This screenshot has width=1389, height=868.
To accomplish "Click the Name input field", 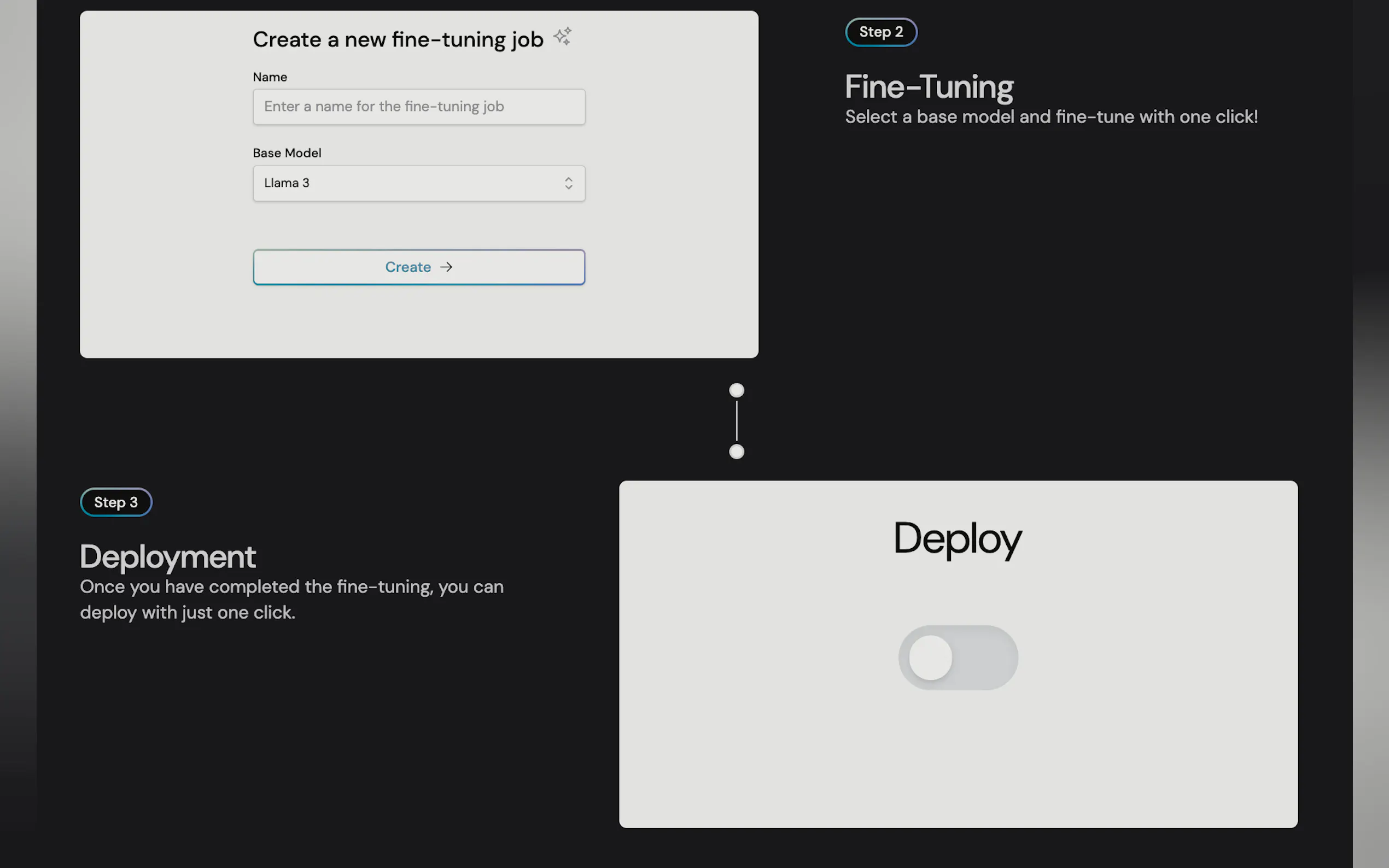I will (418, 107).
